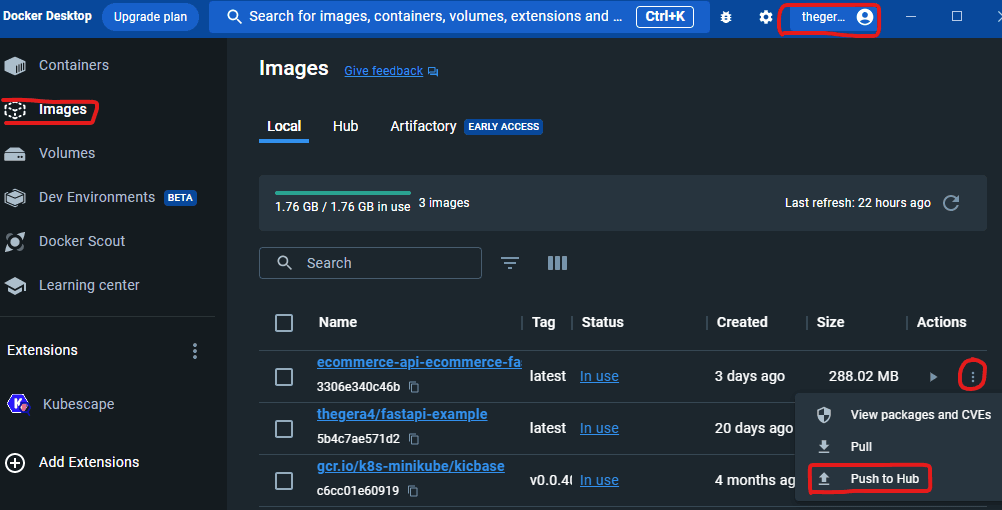Open ecommerce-api-ecommerce image link
Viewport: 1002px width, 510px height.
click(419, 362)
